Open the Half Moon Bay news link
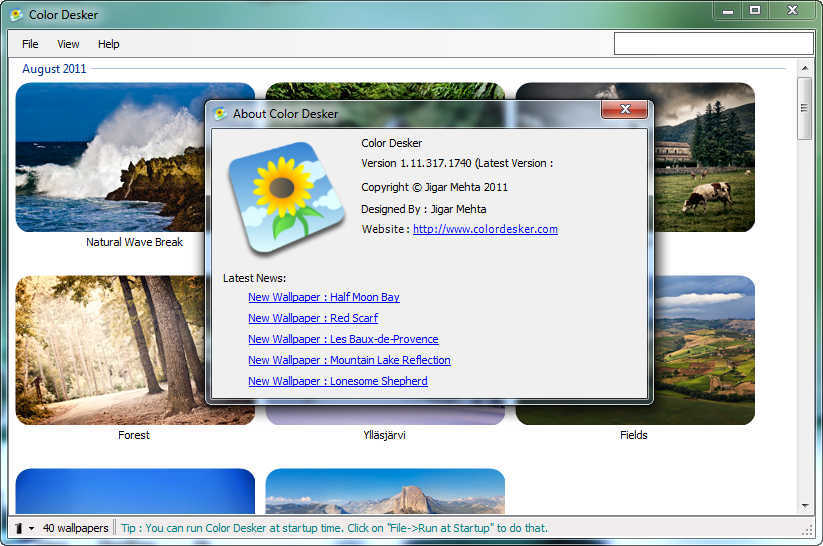 pos(324,297)
